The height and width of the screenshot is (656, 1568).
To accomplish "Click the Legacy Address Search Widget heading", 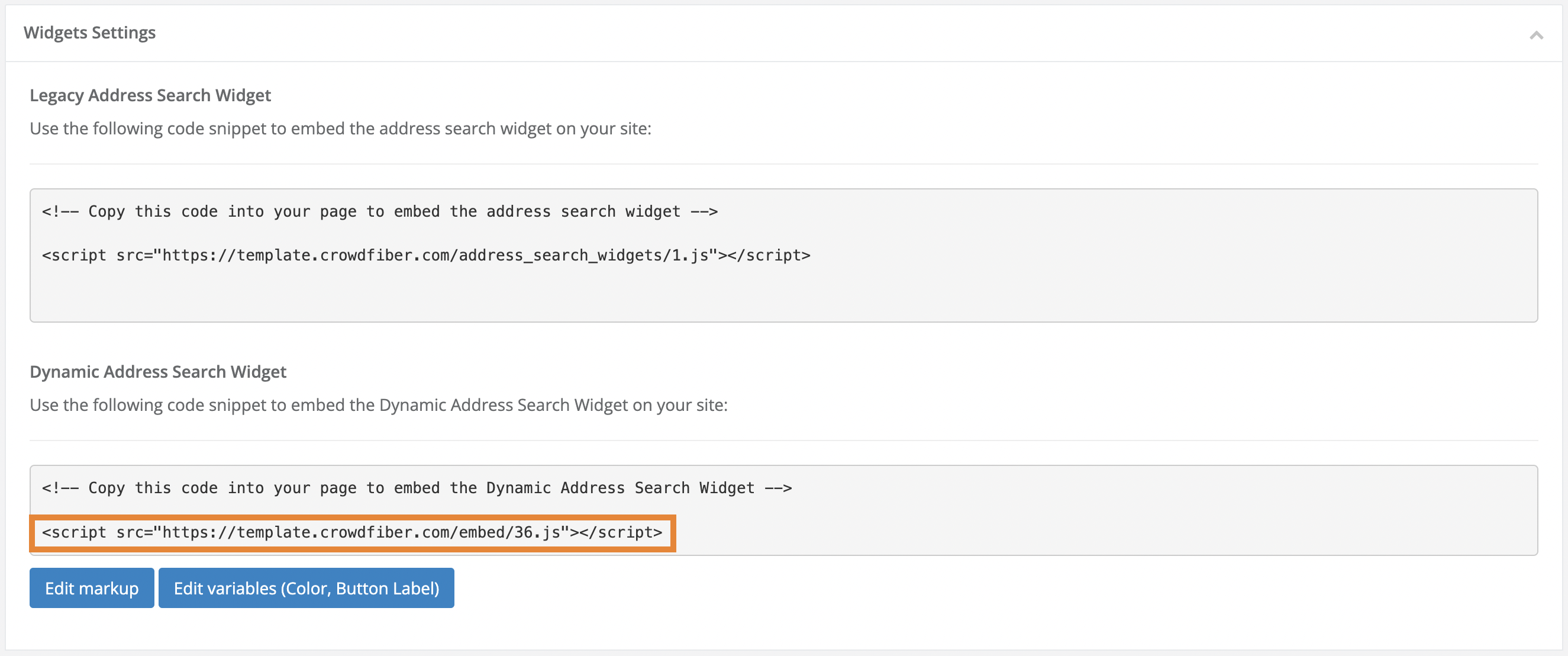I will click(150, 95).
